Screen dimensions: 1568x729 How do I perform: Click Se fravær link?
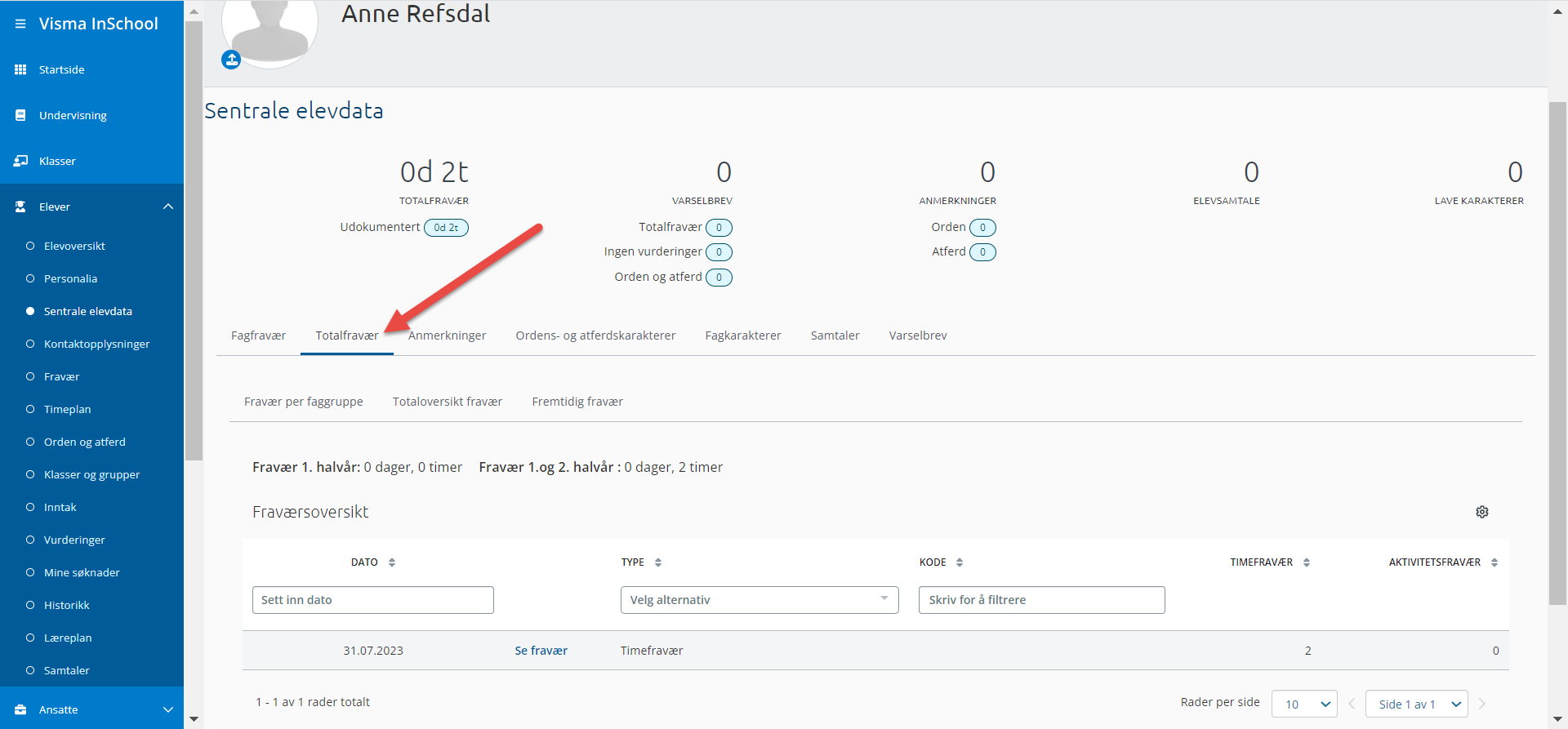[541, 651]
